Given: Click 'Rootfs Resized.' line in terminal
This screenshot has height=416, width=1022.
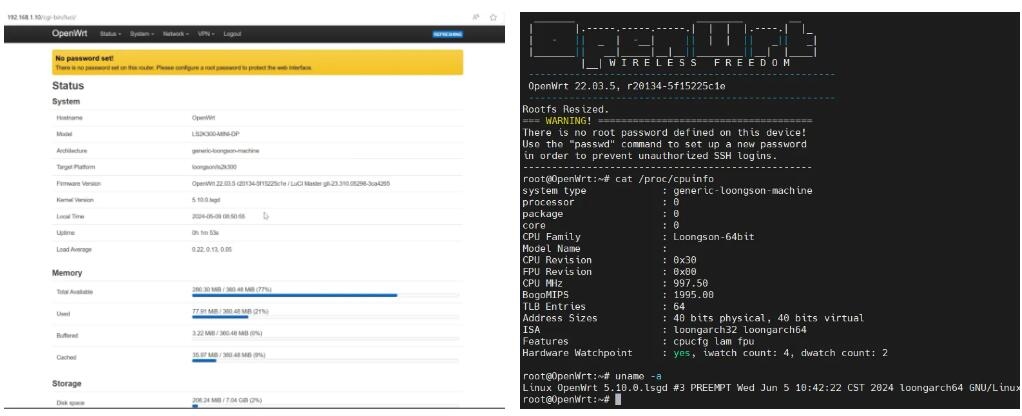Looking at the screenshot, I should coord(566,110).
